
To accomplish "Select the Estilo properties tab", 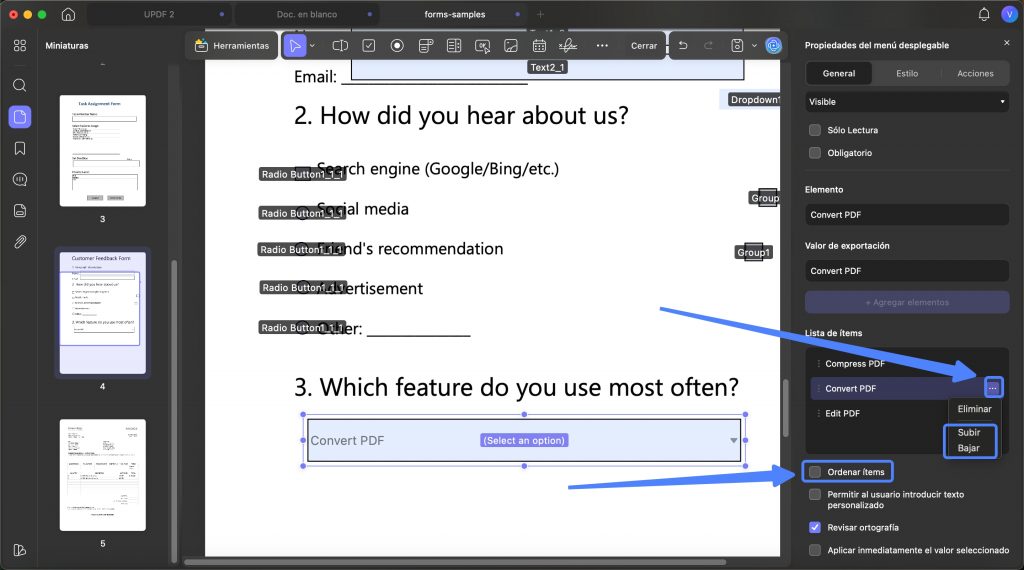I will [906, 73].
